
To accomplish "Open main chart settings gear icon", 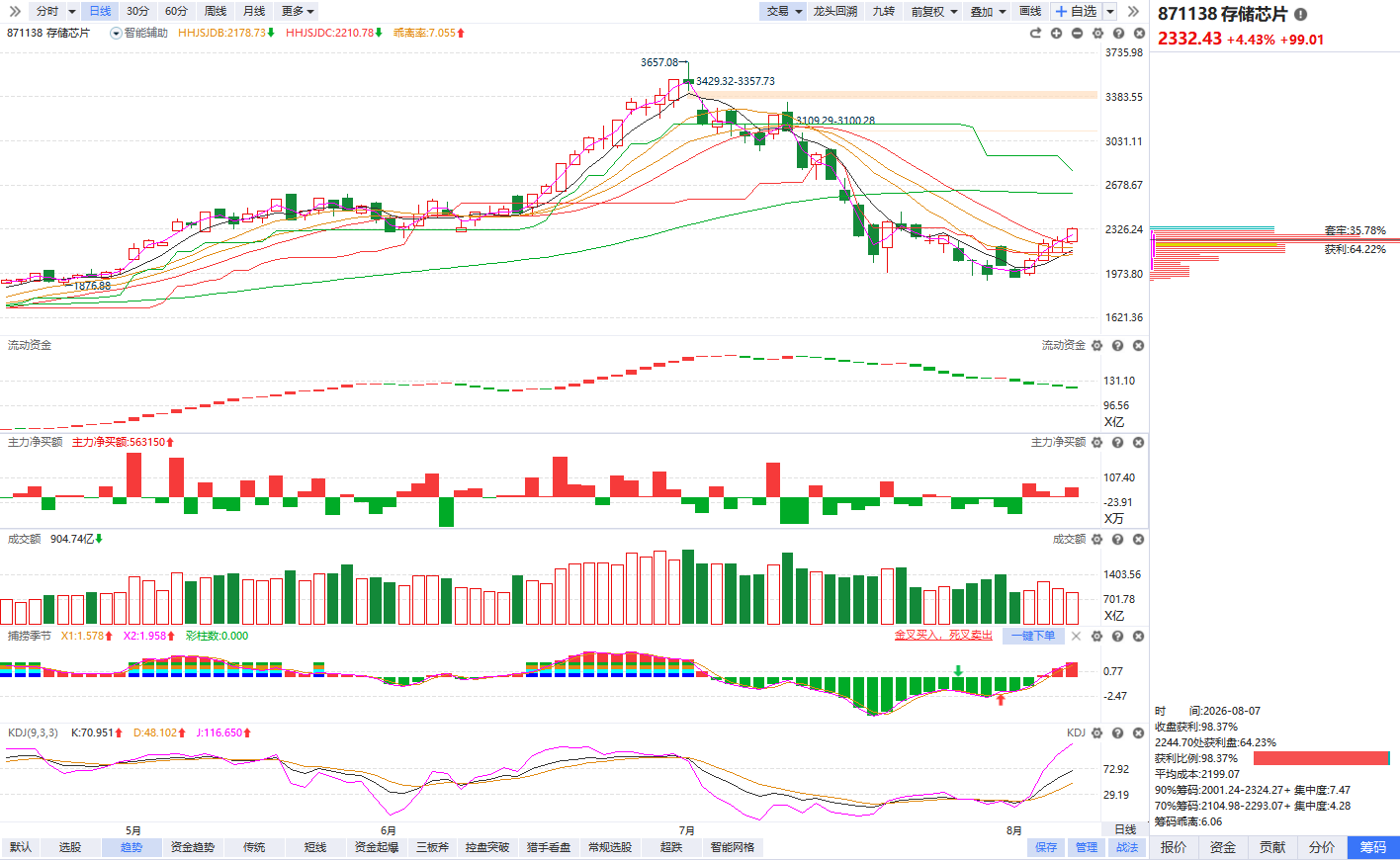I will click(x=1097, y=34).
